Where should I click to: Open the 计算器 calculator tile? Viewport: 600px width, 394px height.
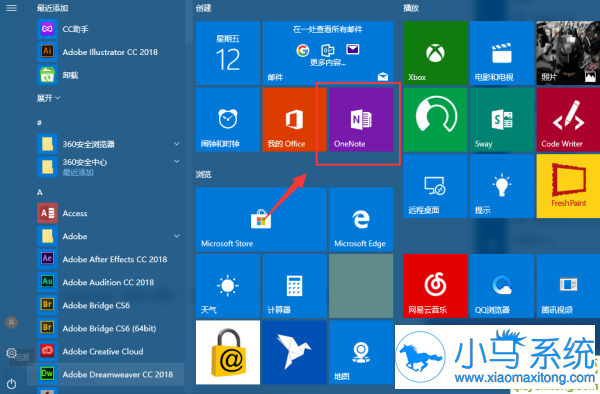click(x=294, y=286)
